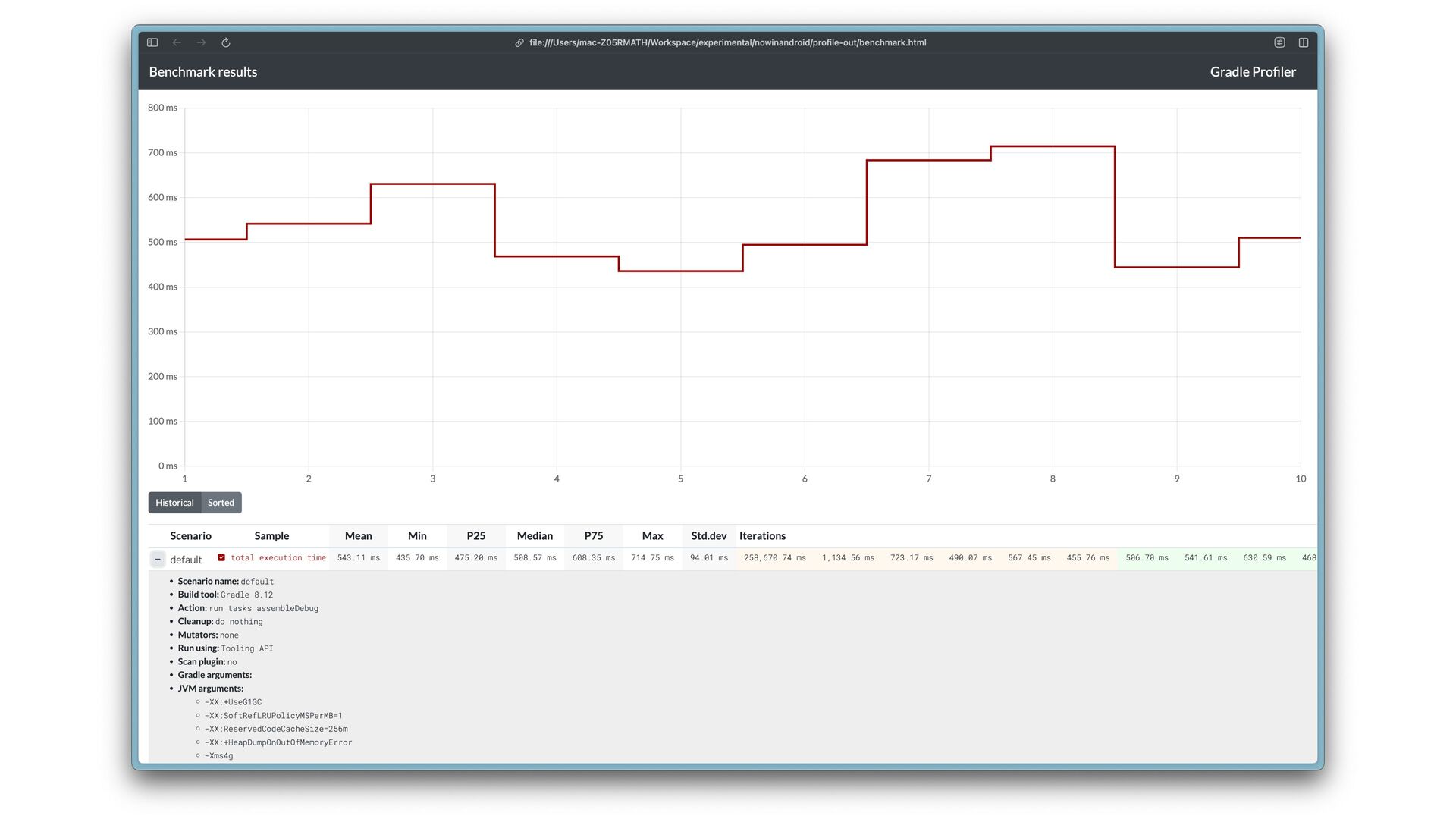Click the 1,134.56 ms iteration cell

848,557
